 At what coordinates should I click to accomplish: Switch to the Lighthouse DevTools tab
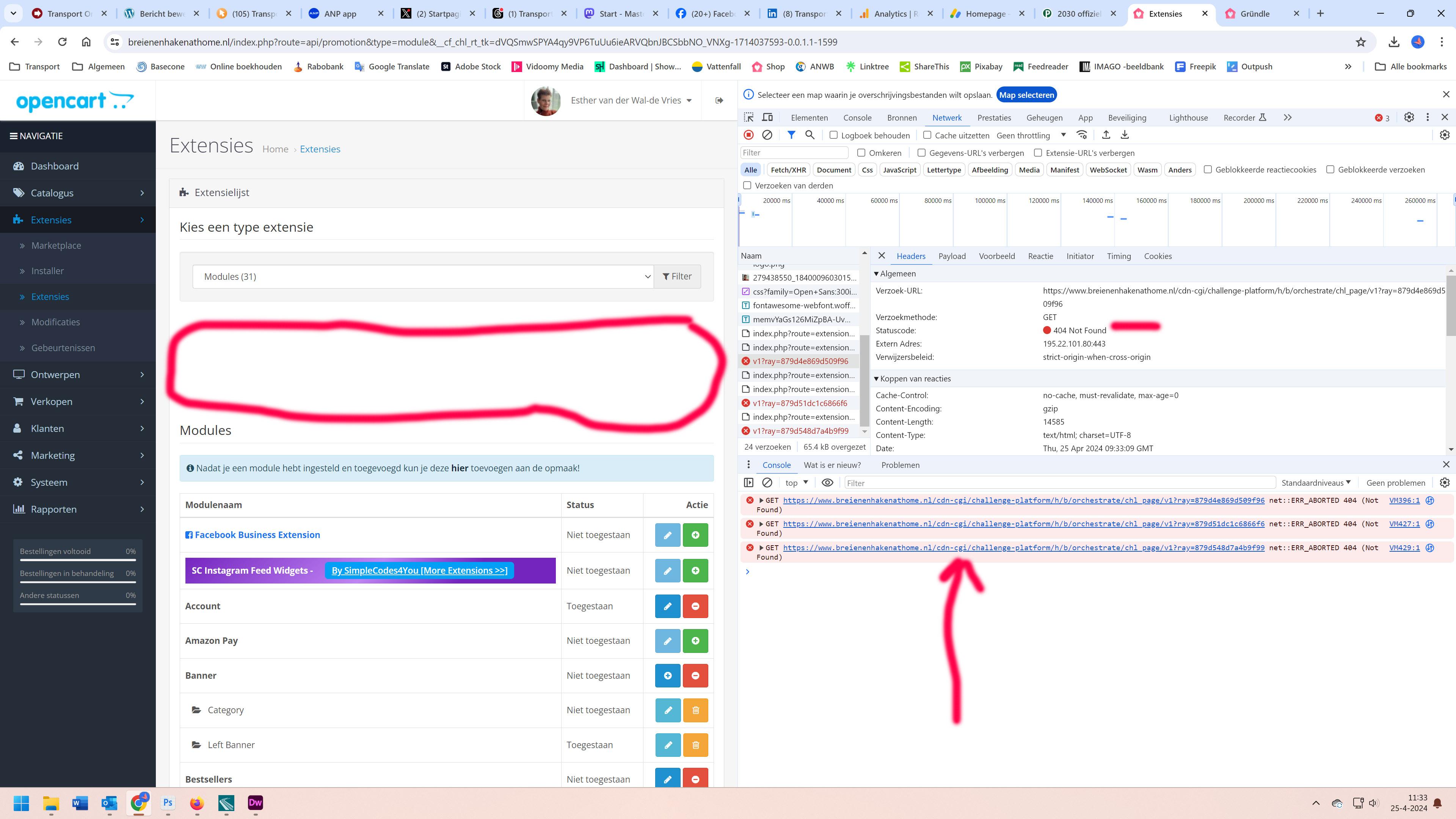tap(1188, 118)
